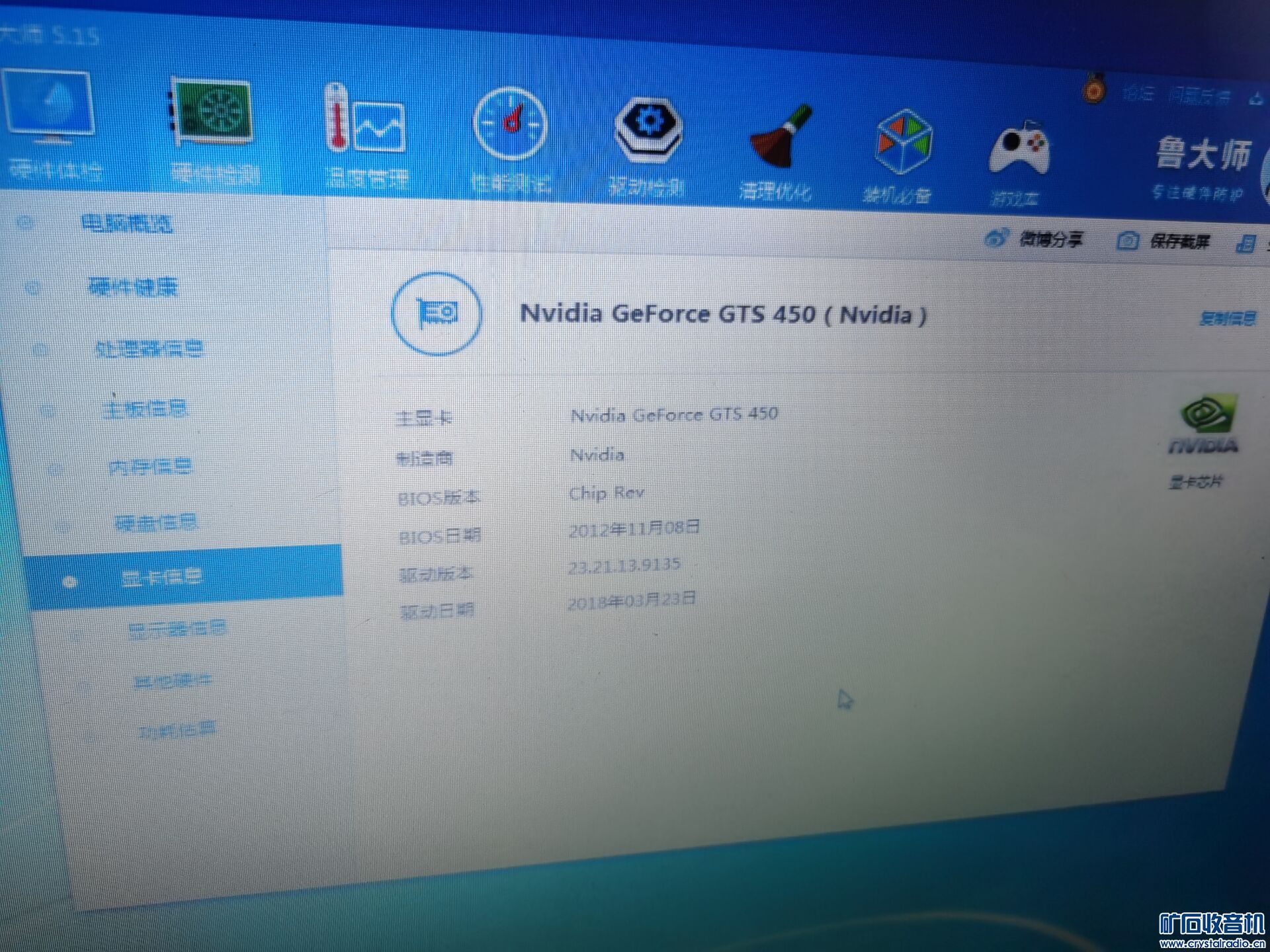Viewport: 1270px width, 952px height.
Task: Click the 驱动版本 label
Action: pos(436,575)
